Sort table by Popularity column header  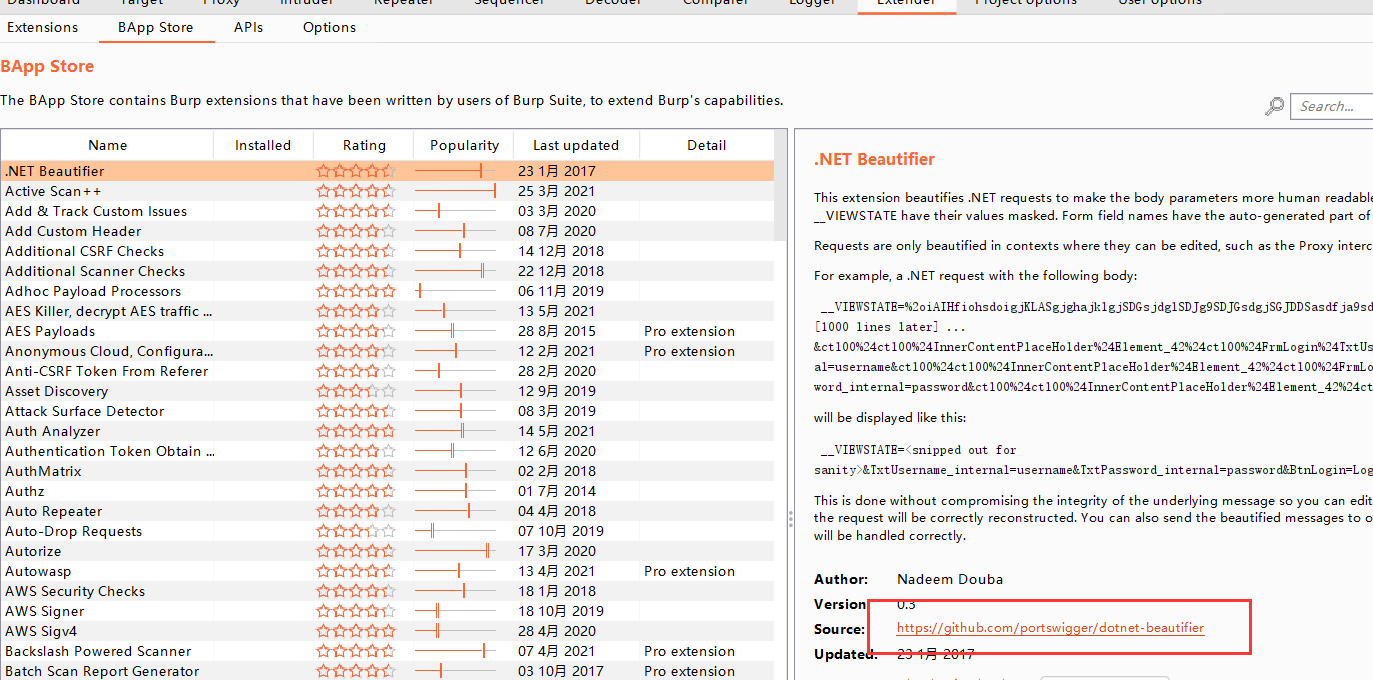(464, 145)
